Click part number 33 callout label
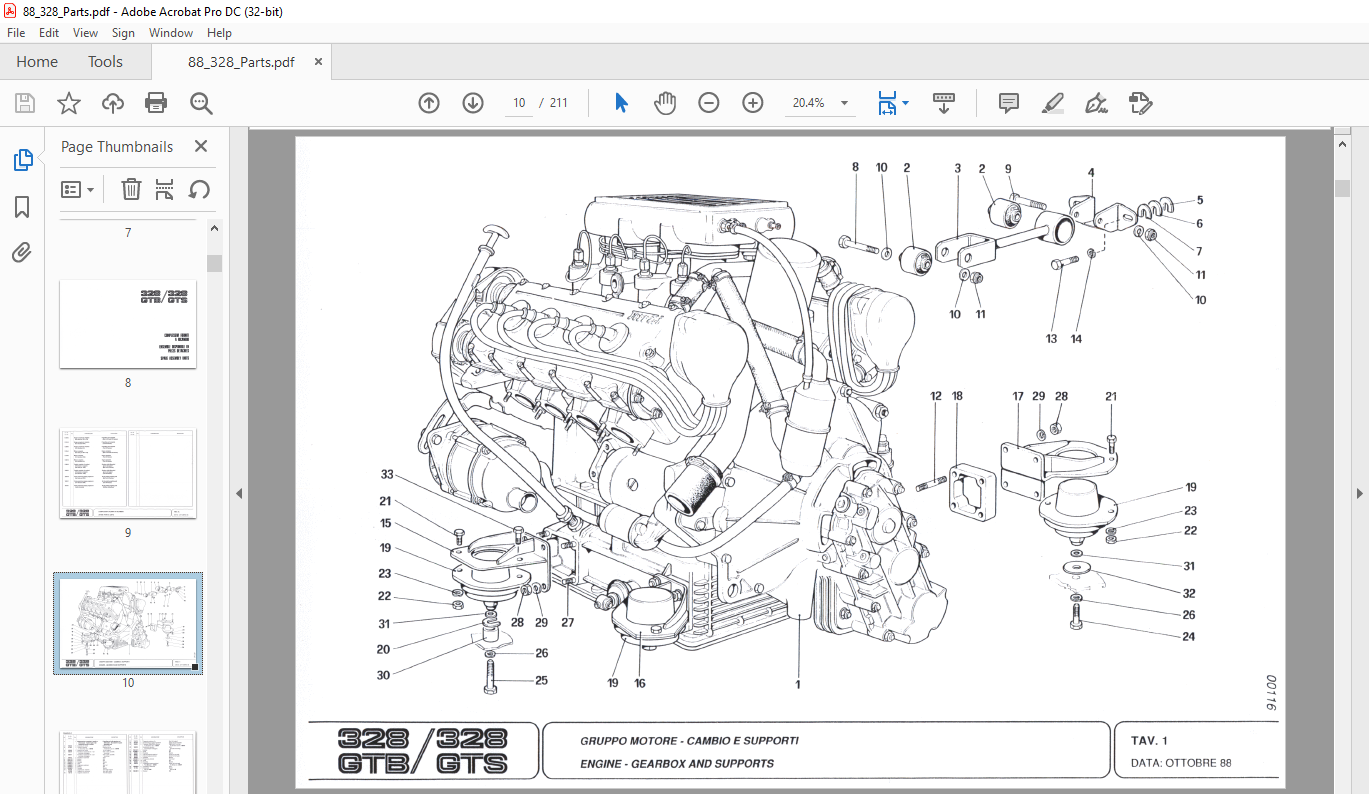 tap(387, 474)
